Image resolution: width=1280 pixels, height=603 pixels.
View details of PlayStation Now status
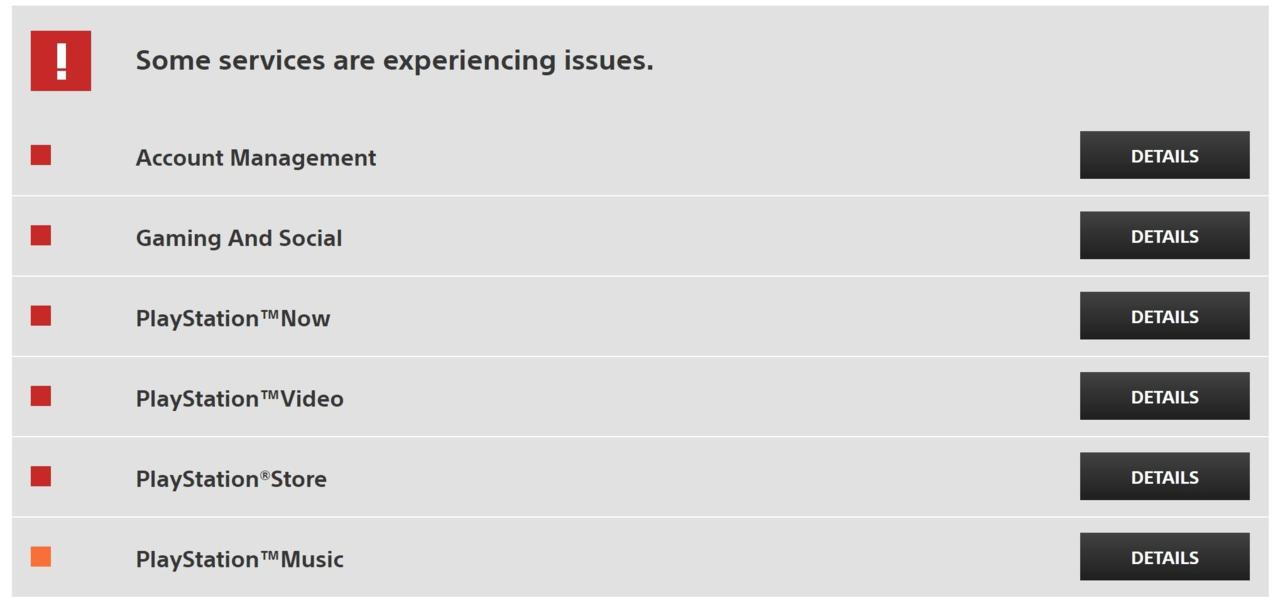click(x=1164, y=316)
